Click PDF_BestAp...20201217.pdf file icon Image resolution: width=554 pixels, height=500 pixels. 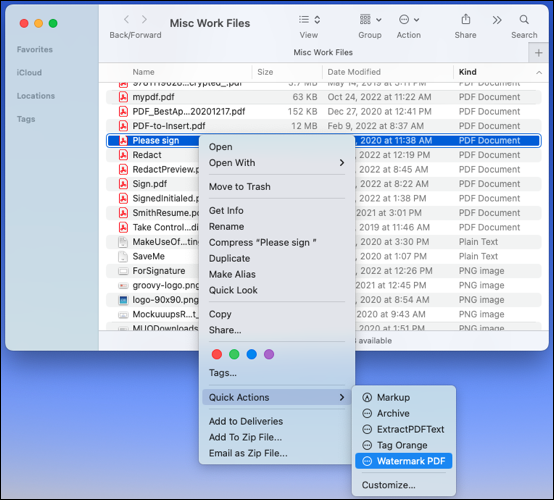pyautogui.click(x=123, y=111)
